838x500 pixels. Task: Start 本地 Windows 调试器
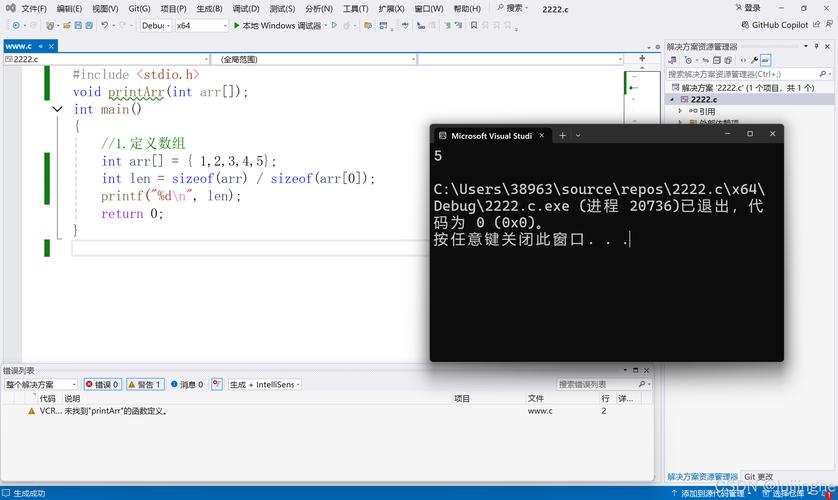[x=277, y=25]
